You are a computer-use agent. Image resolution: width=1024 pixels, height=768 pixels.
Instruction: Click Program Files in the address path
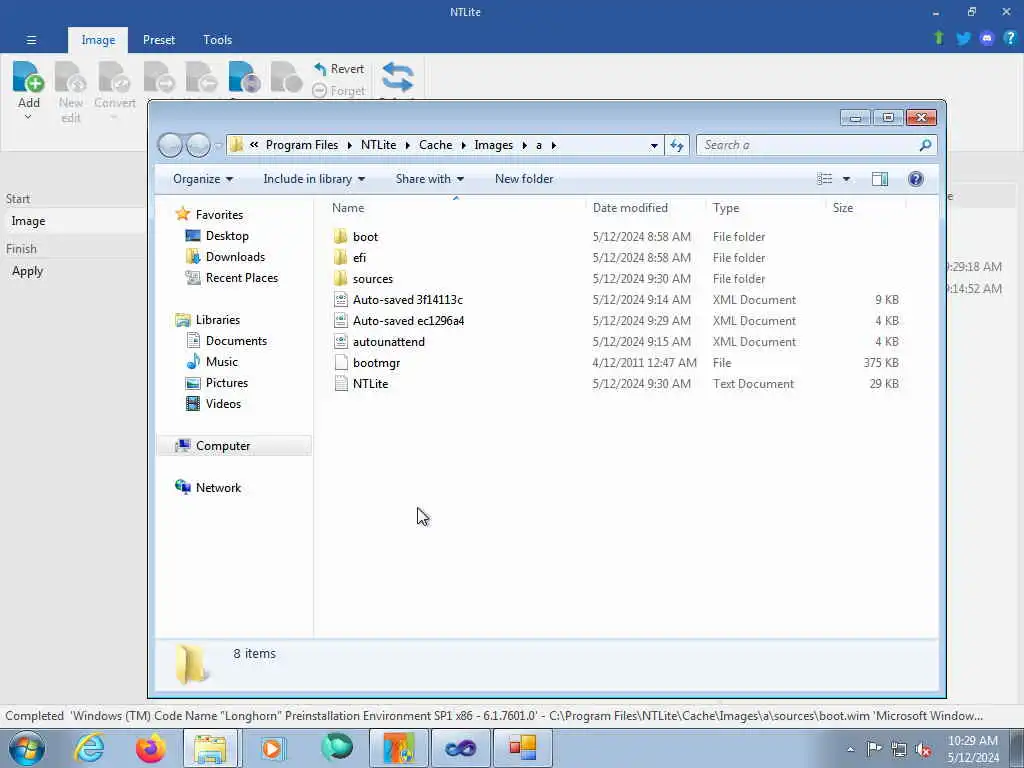302,145
